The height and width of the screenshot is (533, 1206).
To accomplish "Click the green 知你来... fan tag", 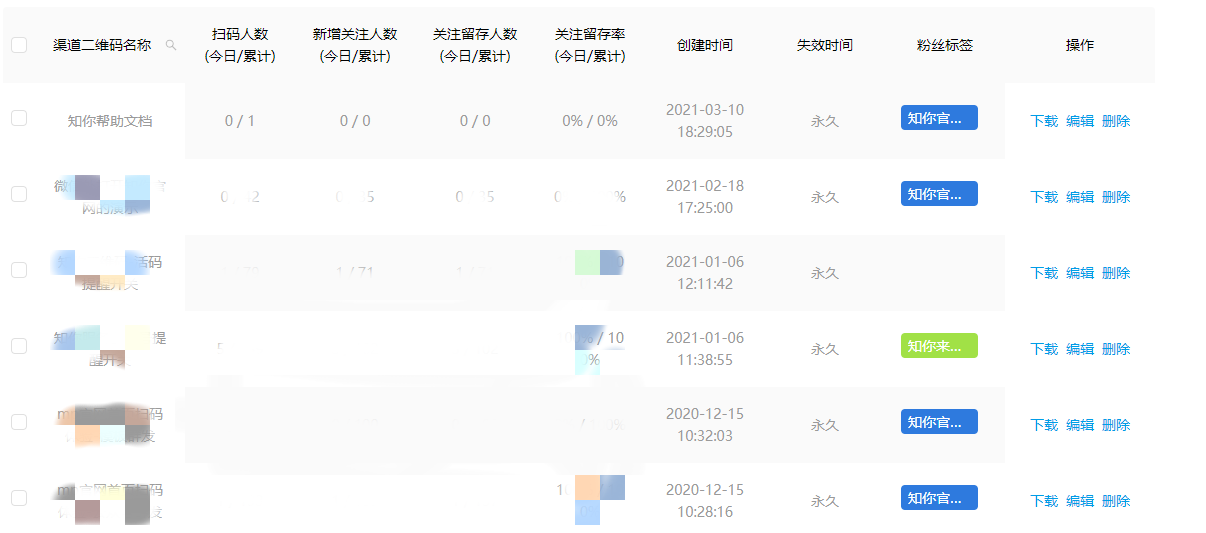I will 939,346.
